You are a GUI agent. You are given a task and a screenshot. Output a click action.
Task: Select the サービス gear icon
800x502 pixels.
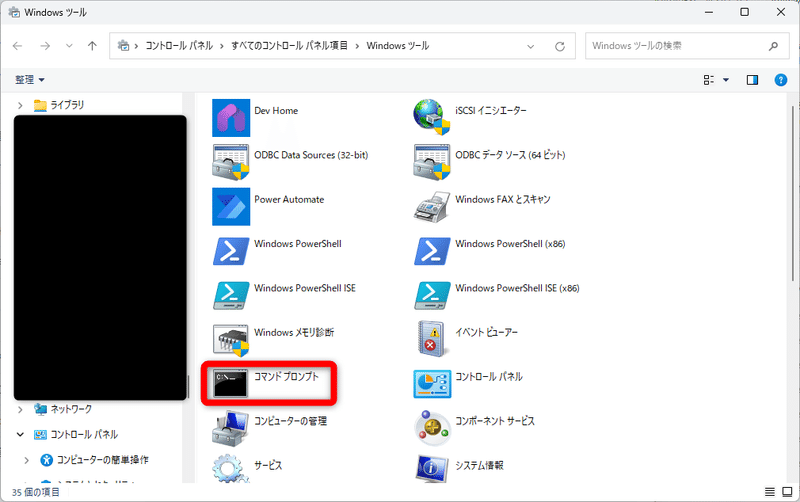(x=231, y=468)
